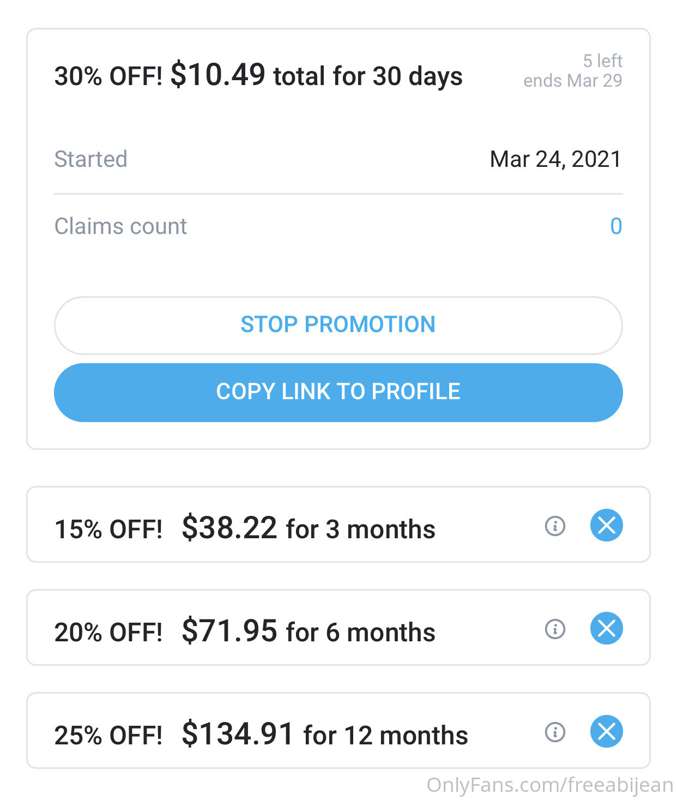The image size is (677, 800).
Task: Delete the 20% off 6 months bundle
Action: point(606,628)
